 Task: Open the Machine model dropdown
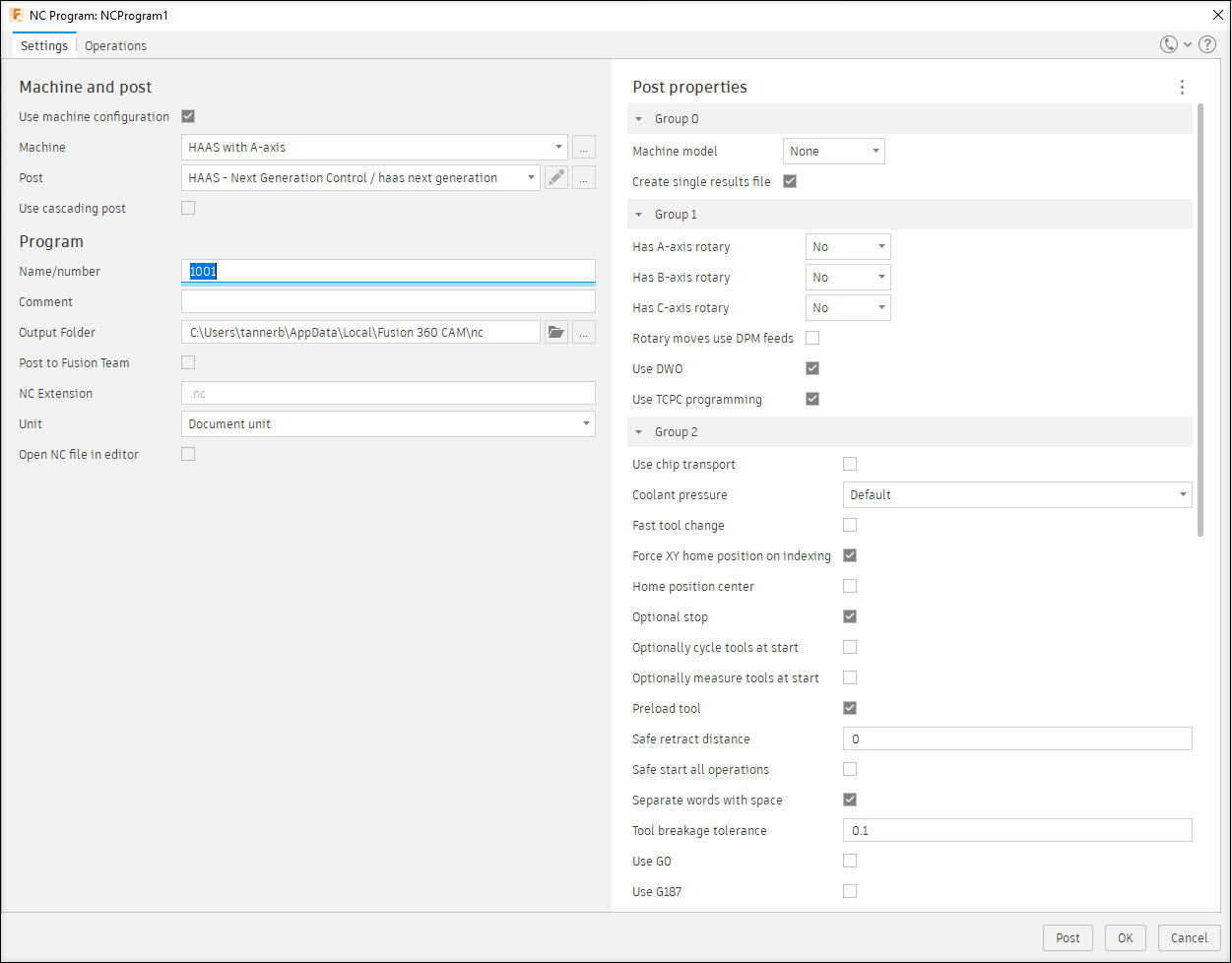pos(834,152)
